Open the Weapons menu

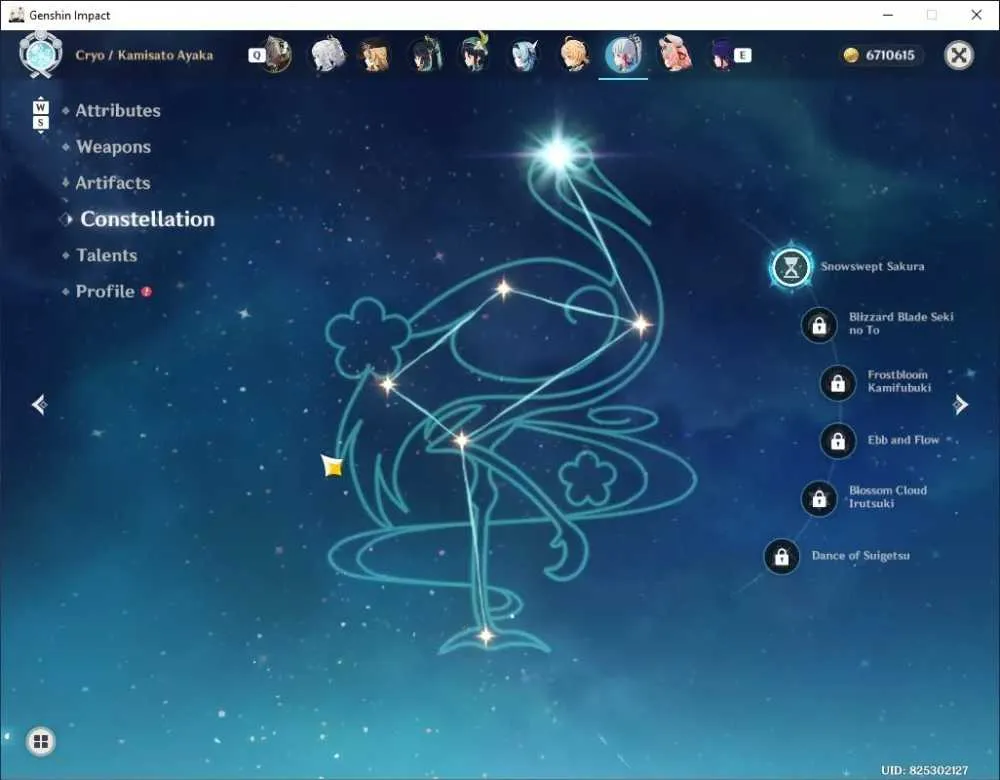point(114,147)
